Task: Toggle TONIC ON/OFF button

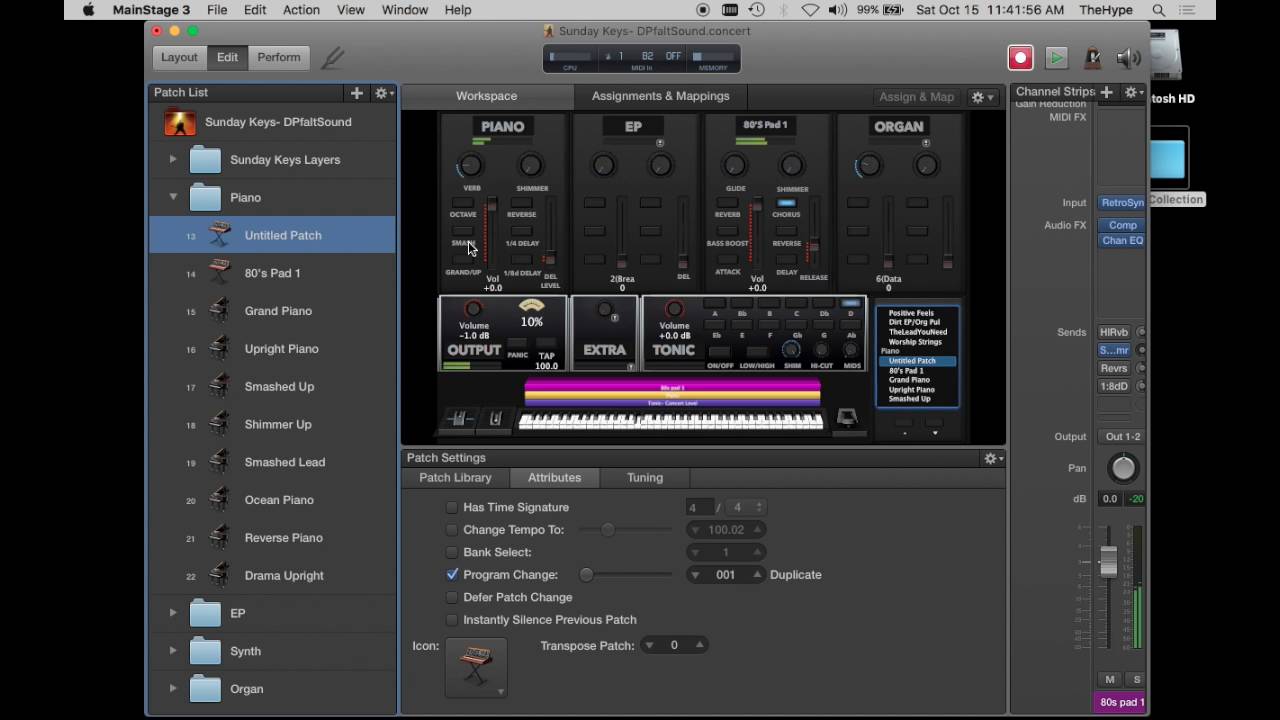Action: (x=719, y=352)
